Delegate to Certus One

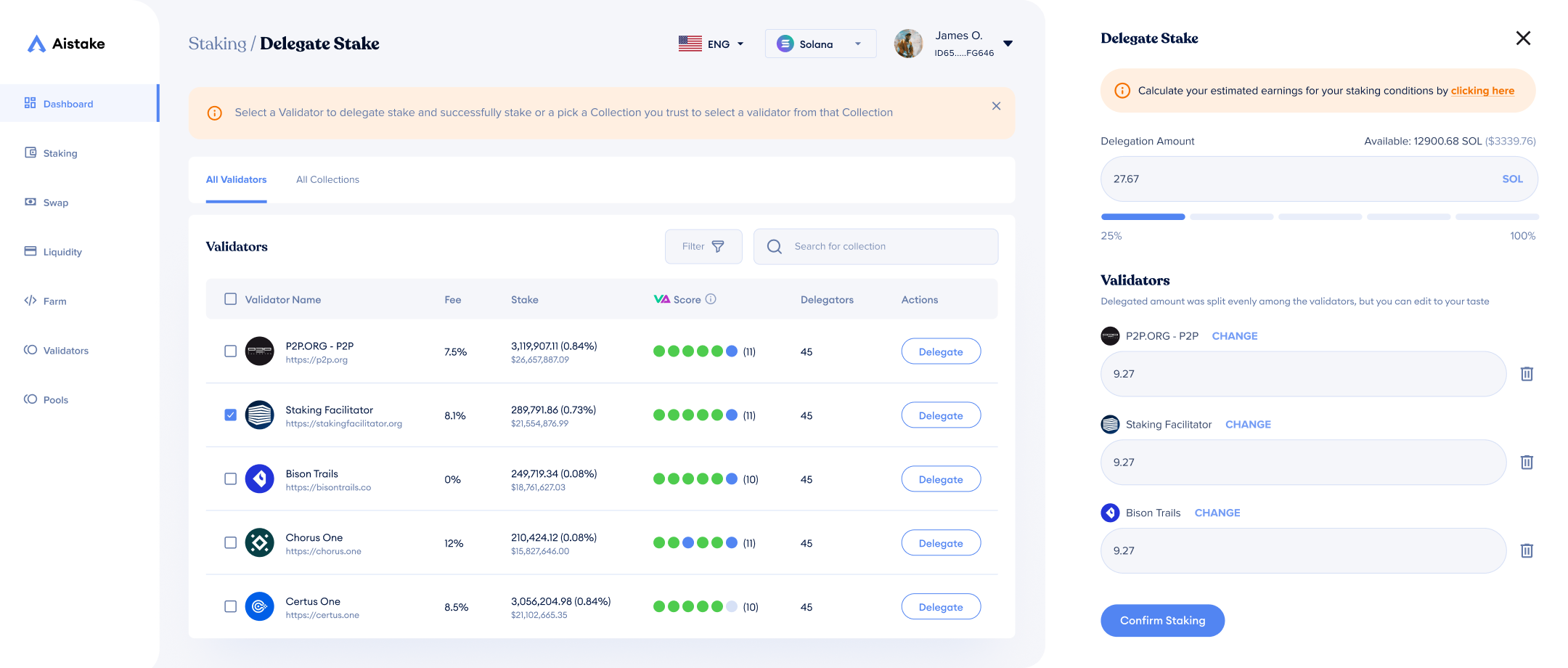tap(941, 607)
